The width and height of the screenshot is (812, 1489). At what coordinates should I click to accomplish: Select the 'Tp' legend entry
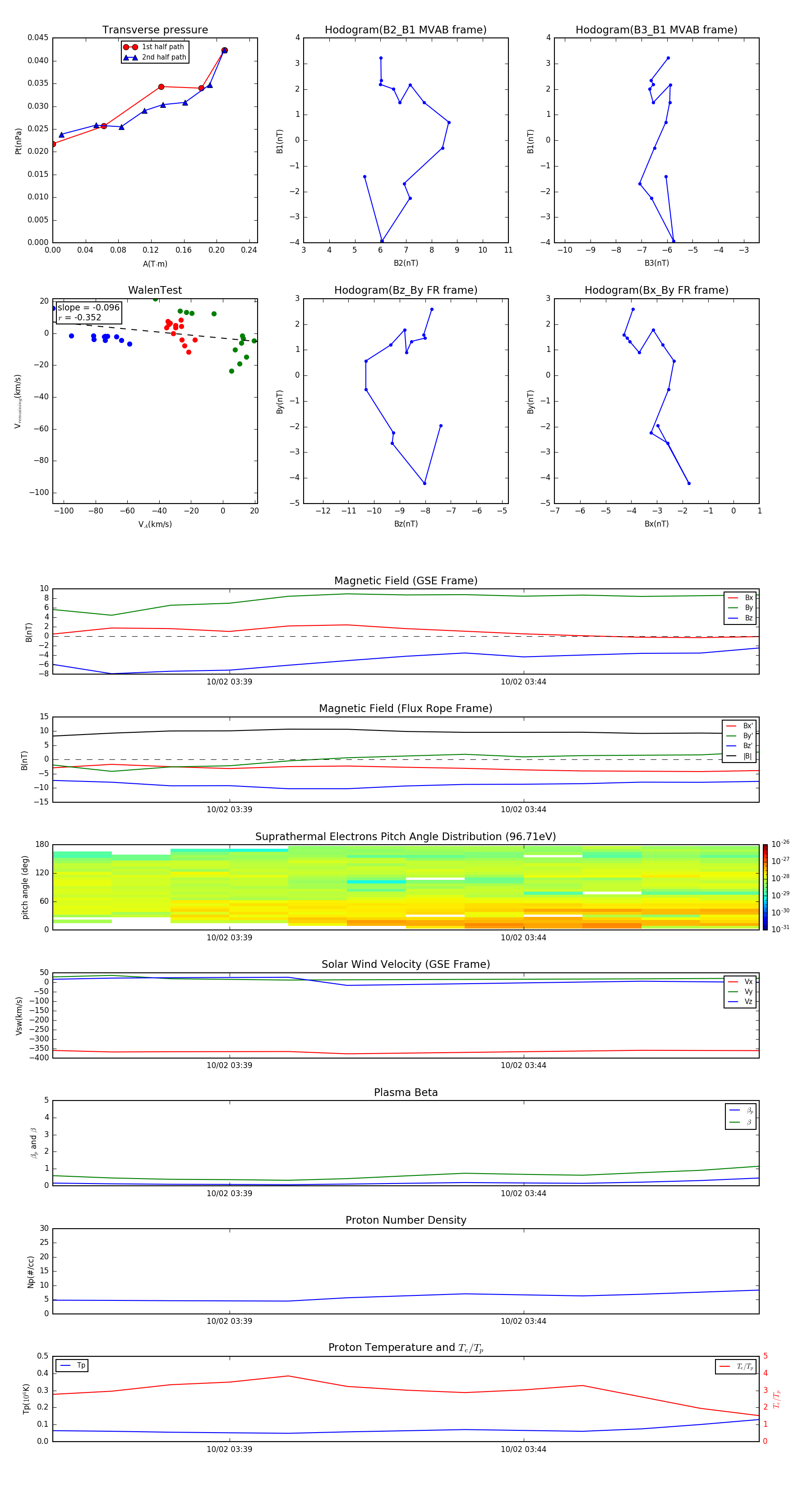click(x=72, y=1365)
